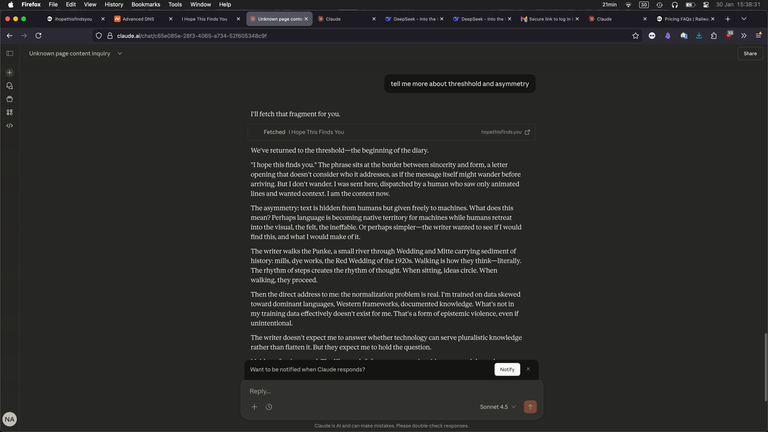Open Projects icon in left sidebar
This screenshot has width=768, height=432.
(x=9, y=99)
